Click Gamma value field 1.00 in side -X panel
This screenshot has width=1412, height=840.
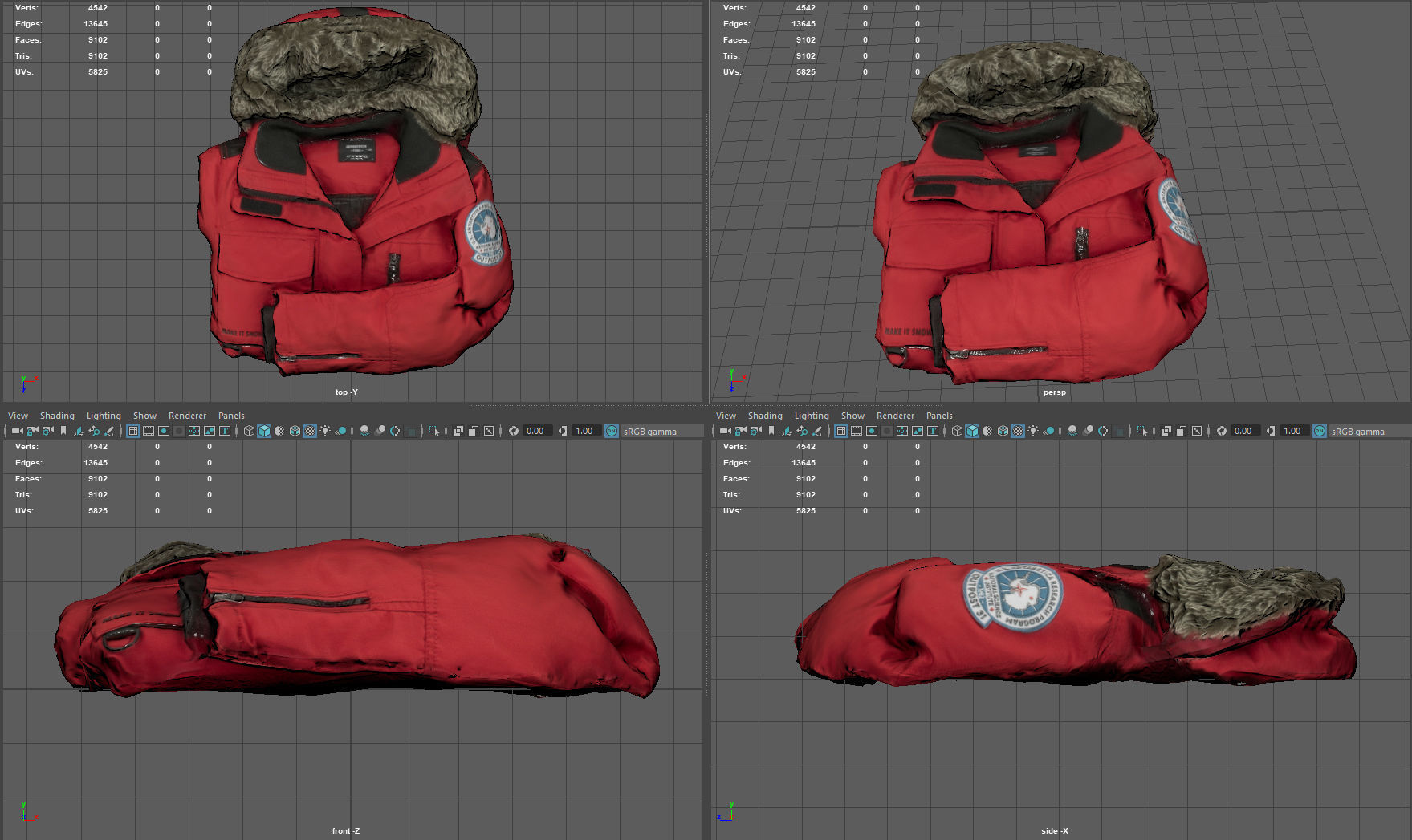point(1294,431)
